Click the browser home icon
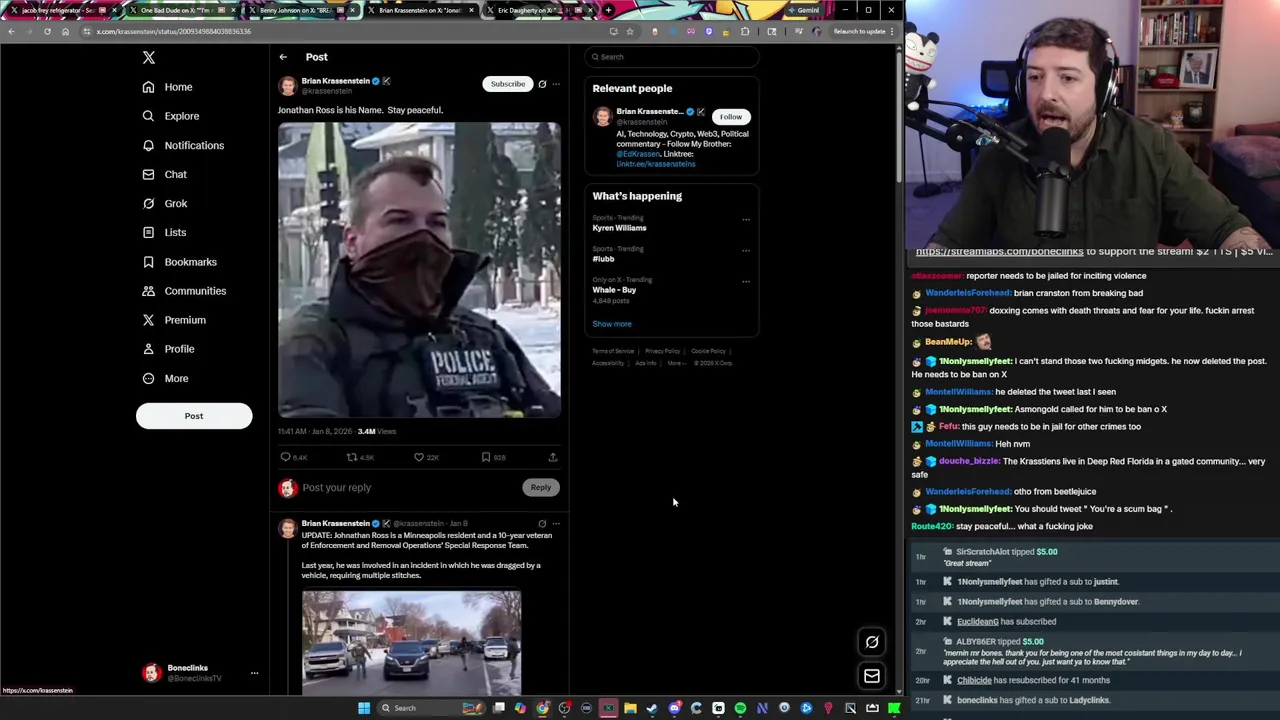Image resolution: width=1280 pixels, height=720 pixels. click(65, 31)
